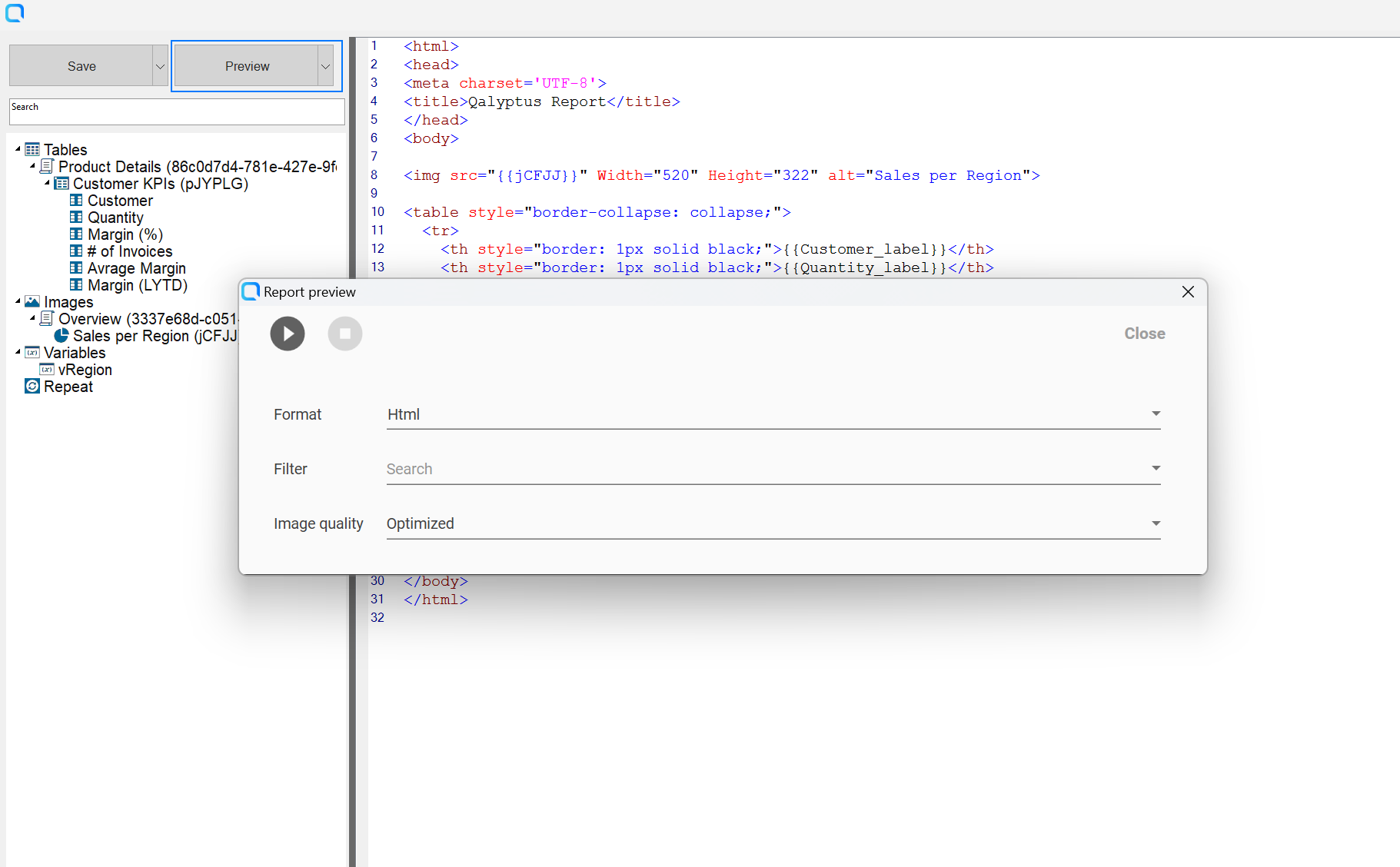Image resolution: width=1400 pixels, height=867 pixels.
Task: Click the stop button in Report preview
Action: 345,334
